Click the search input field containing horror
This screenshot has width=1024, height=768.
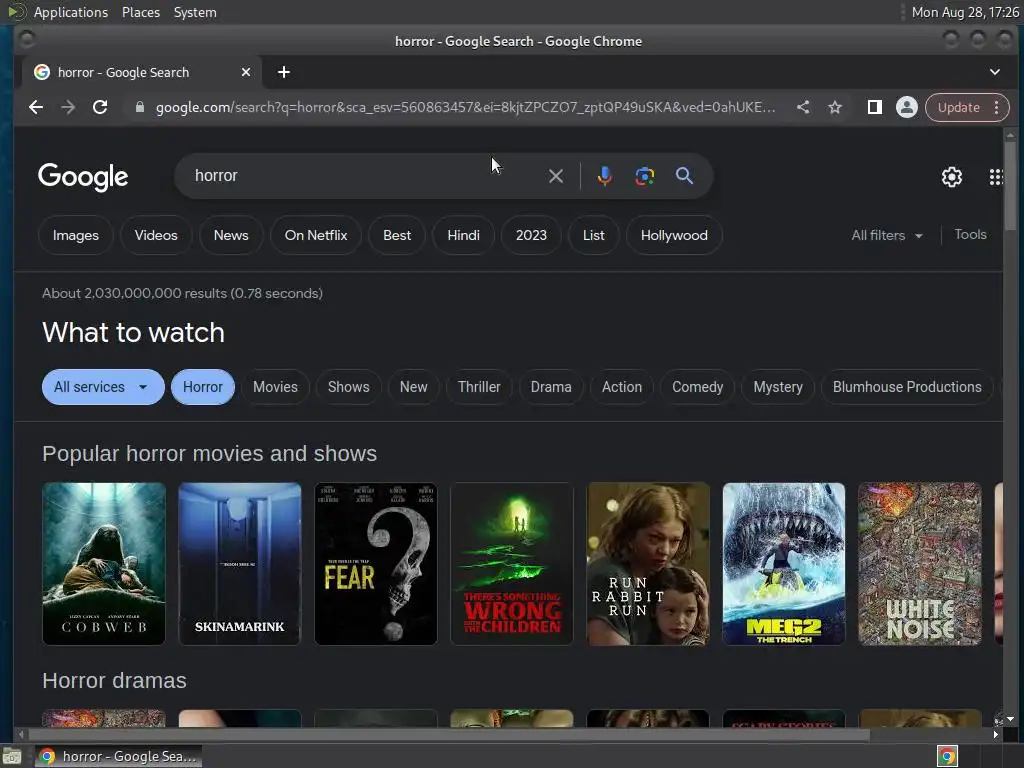coord(366,176)
